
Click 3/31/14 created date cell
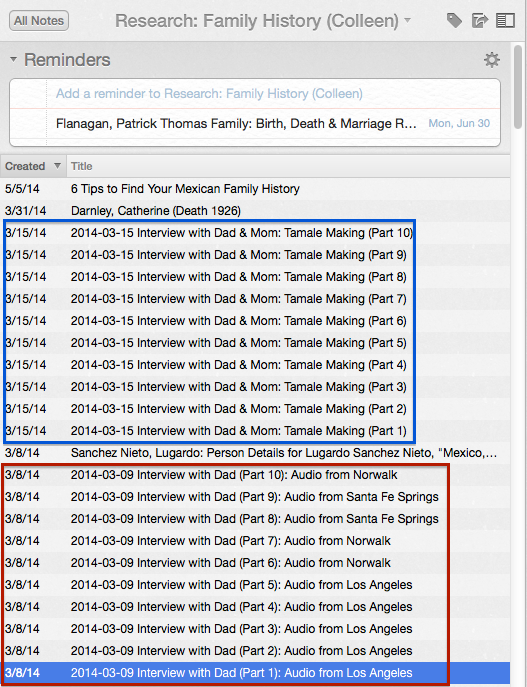(25, 211)
